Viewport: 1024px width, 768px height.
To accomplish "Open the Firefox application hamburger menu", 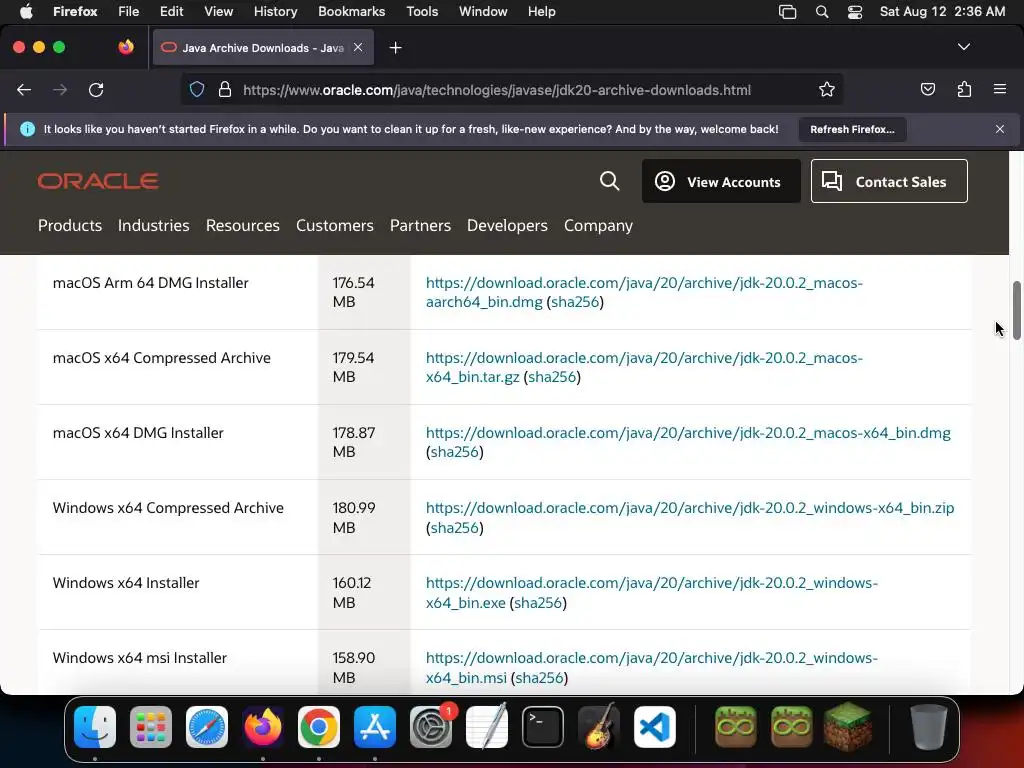I will [999, 89].
